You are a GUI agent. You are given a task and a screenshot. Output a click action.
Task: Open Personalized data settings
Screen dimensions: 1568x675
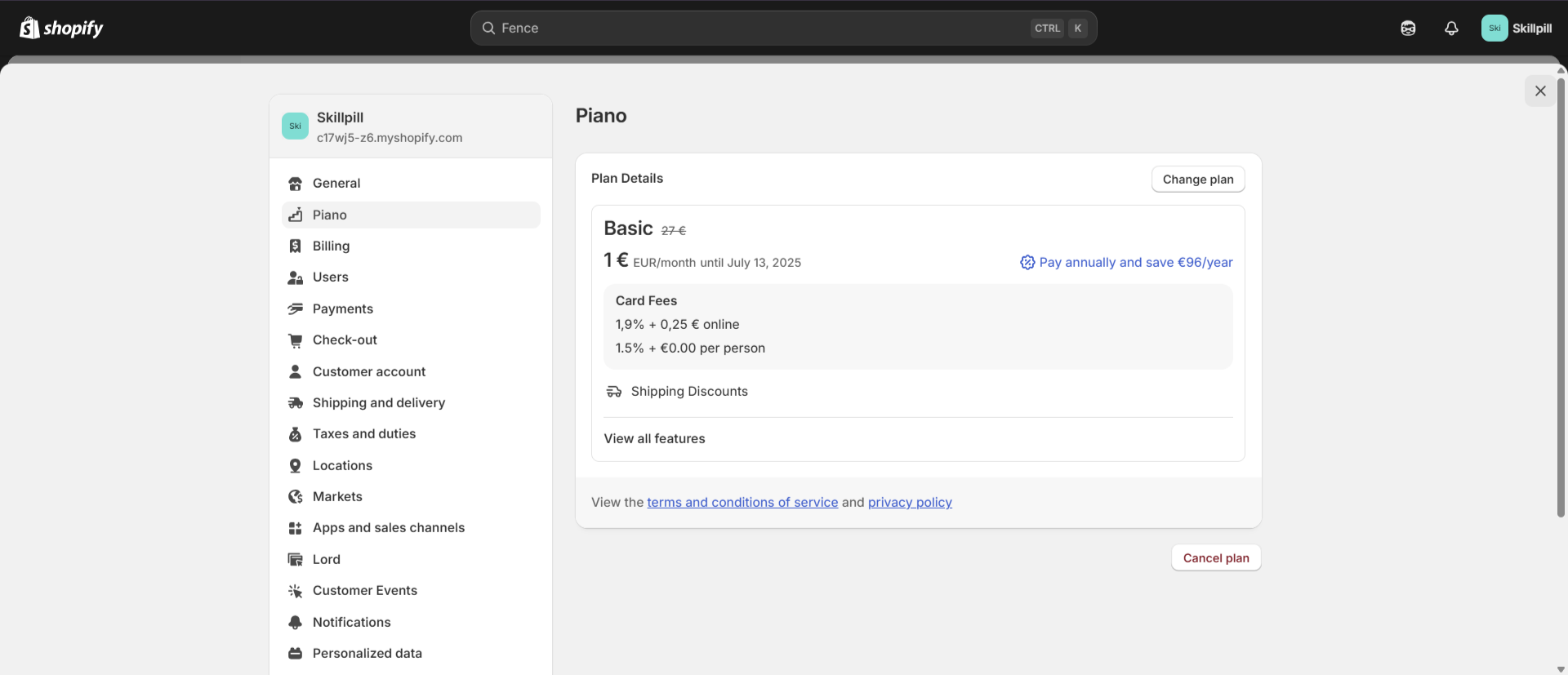click(411, 653)
